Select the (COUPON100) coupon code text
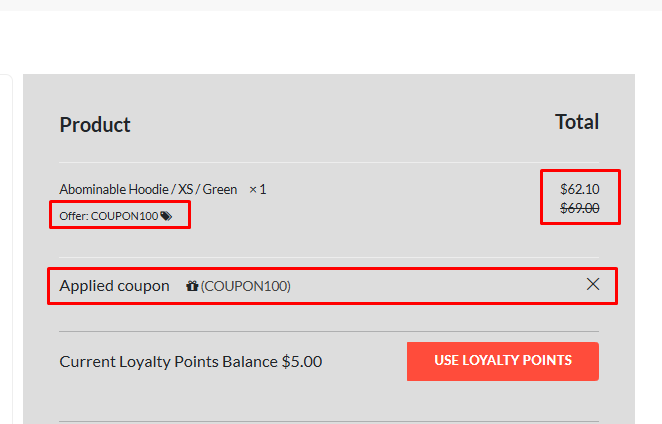 pyautogui.click(x=246, y=286)
